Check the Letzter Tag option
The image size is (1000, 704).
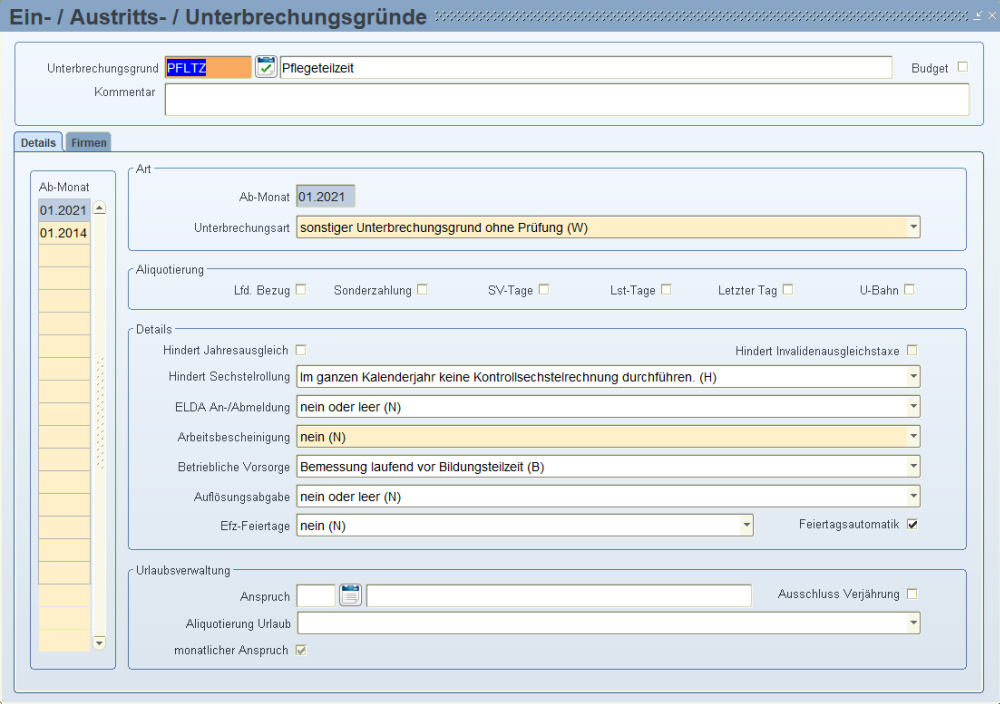click(x=788, y=290)
